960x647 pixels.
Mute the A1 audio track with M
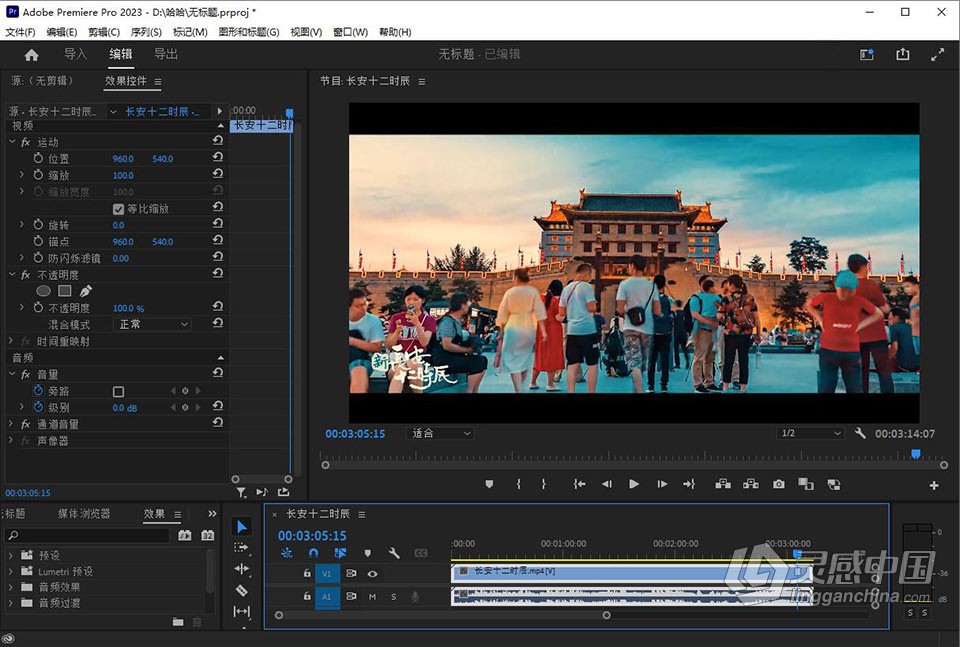[373, 596]
